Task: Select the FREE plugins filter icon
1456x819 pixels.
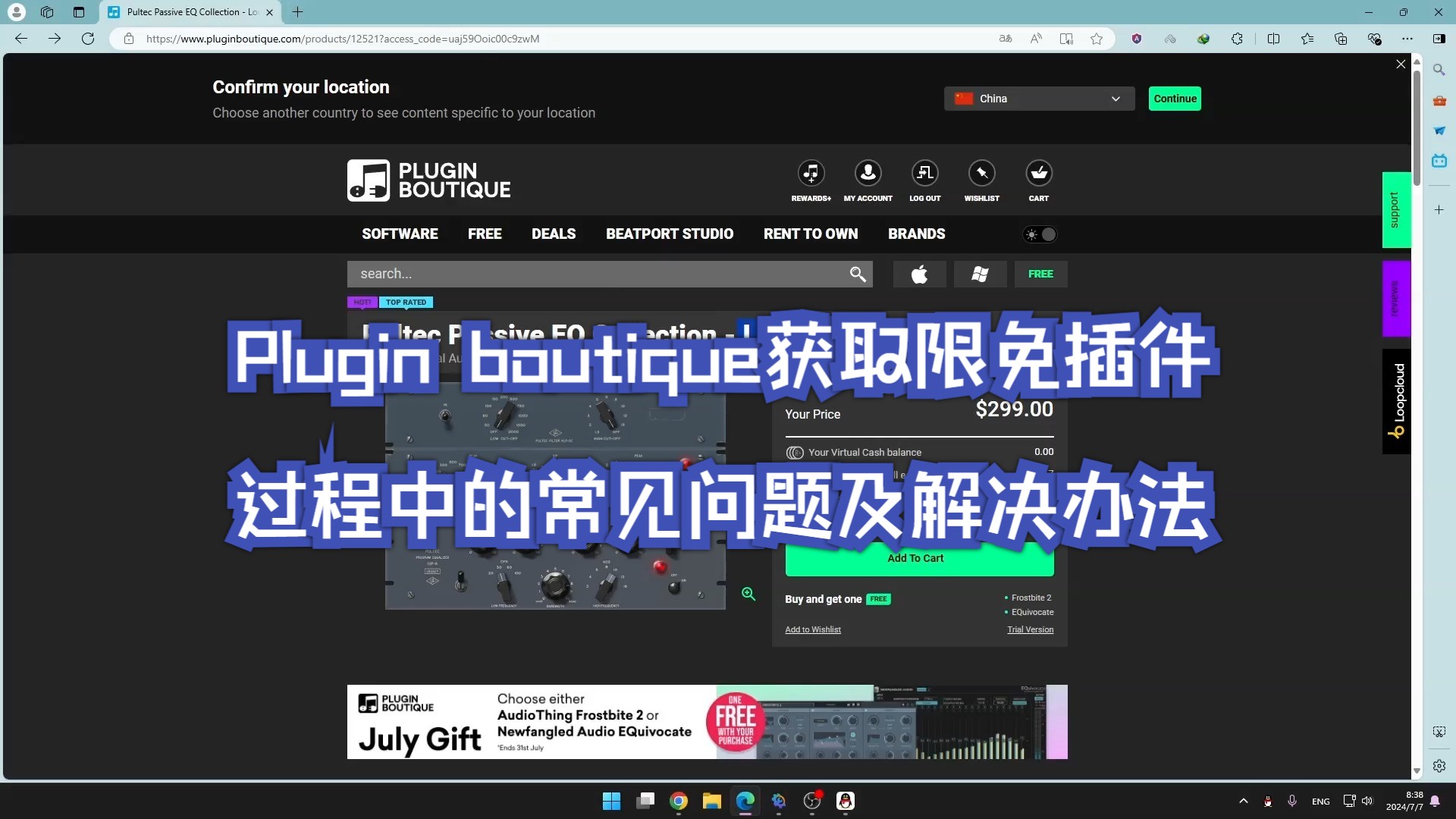Action: pos(1040,273)
